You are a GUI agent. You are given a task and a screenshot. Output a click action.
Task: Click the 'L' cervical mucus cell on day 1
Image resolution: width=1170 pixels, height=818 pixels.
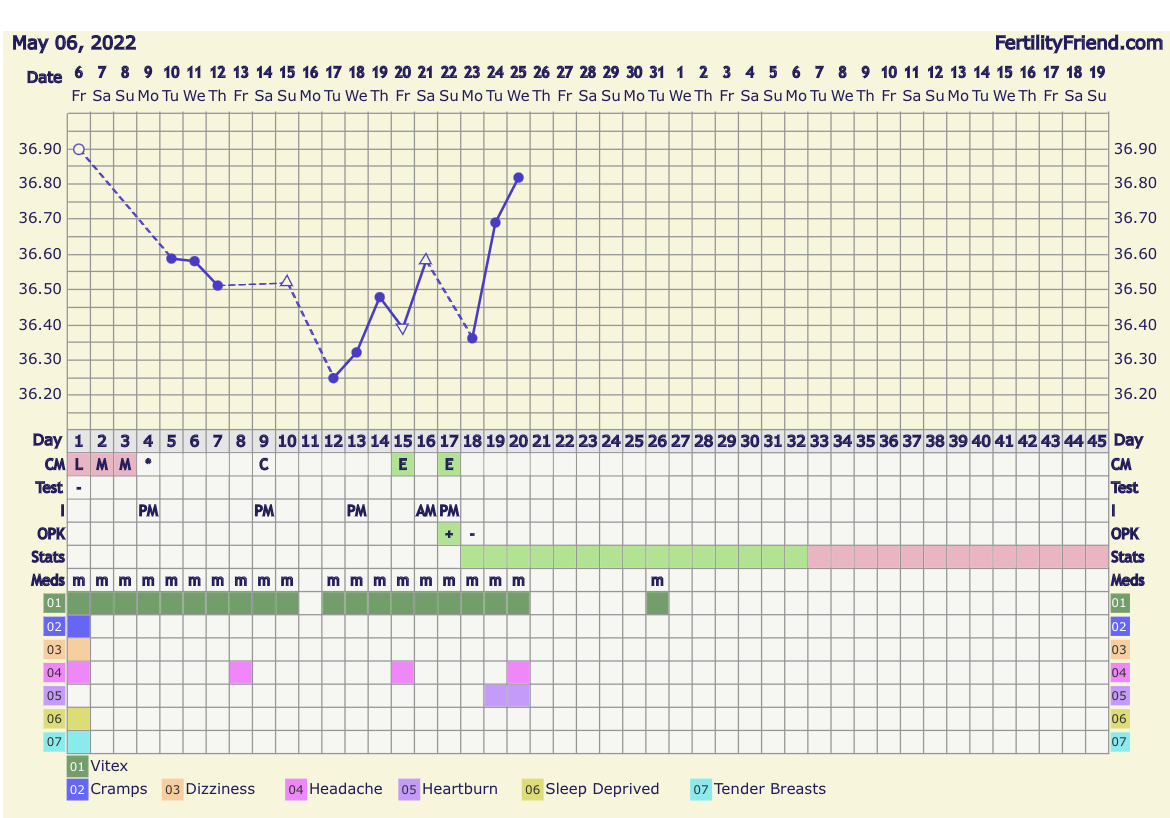[79, 464]
